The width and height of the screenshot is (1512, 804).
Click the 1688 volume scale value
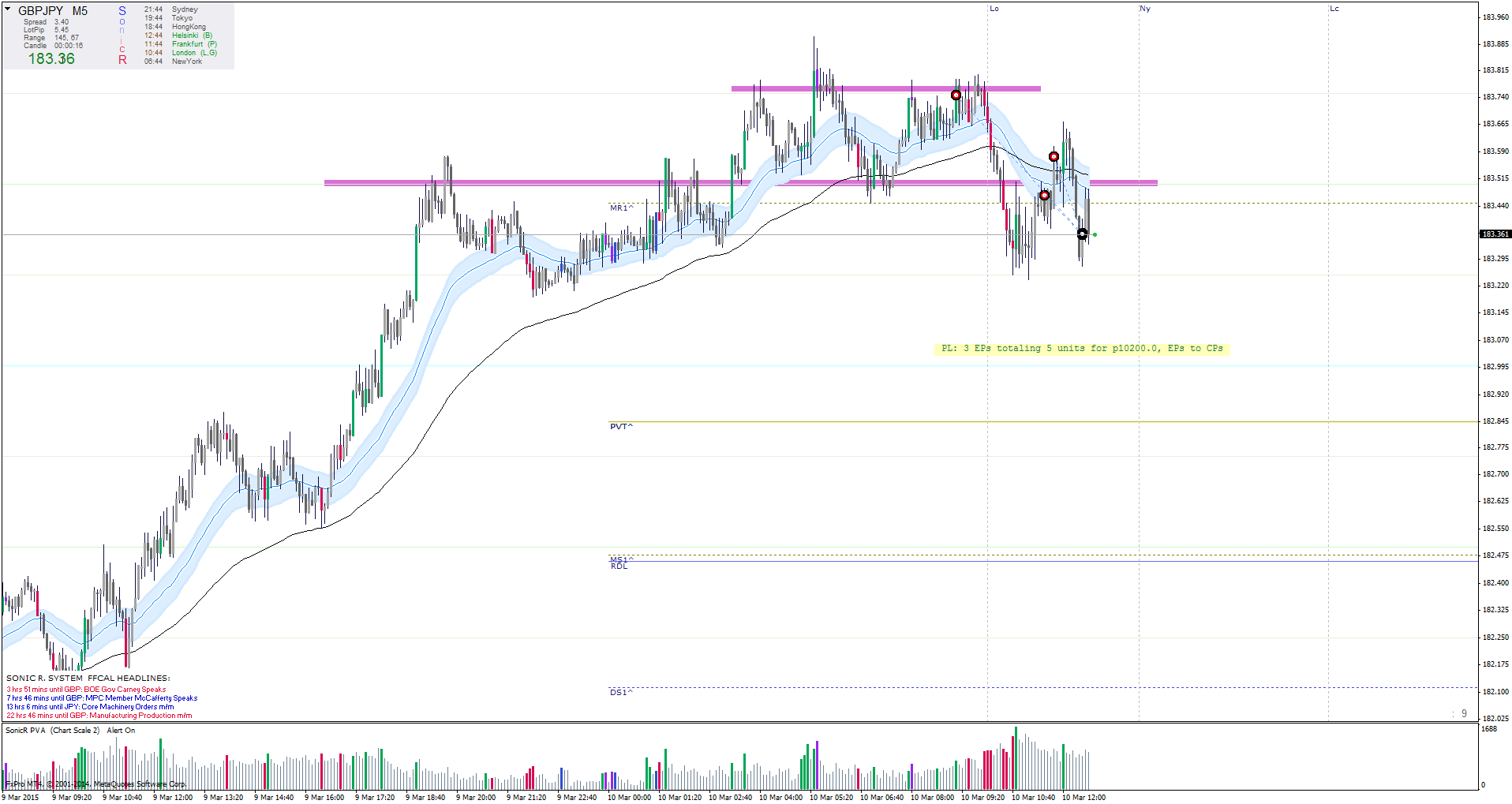1489,729
